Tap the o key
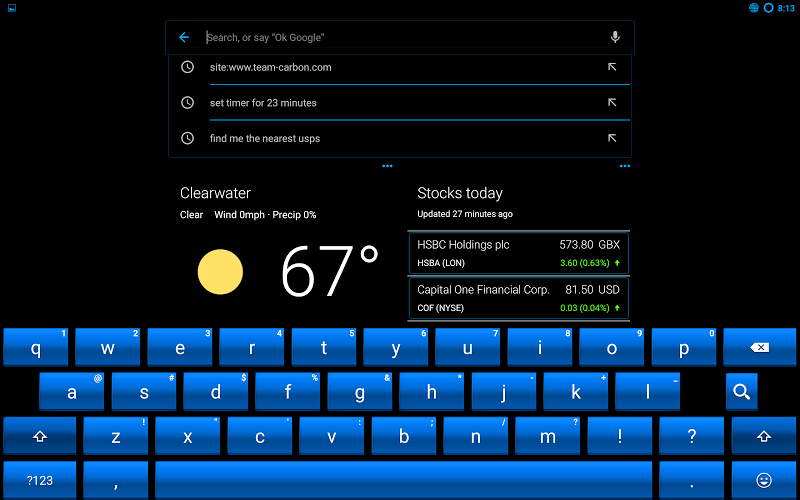Screen dimensions: 800x500 [612, 347]
